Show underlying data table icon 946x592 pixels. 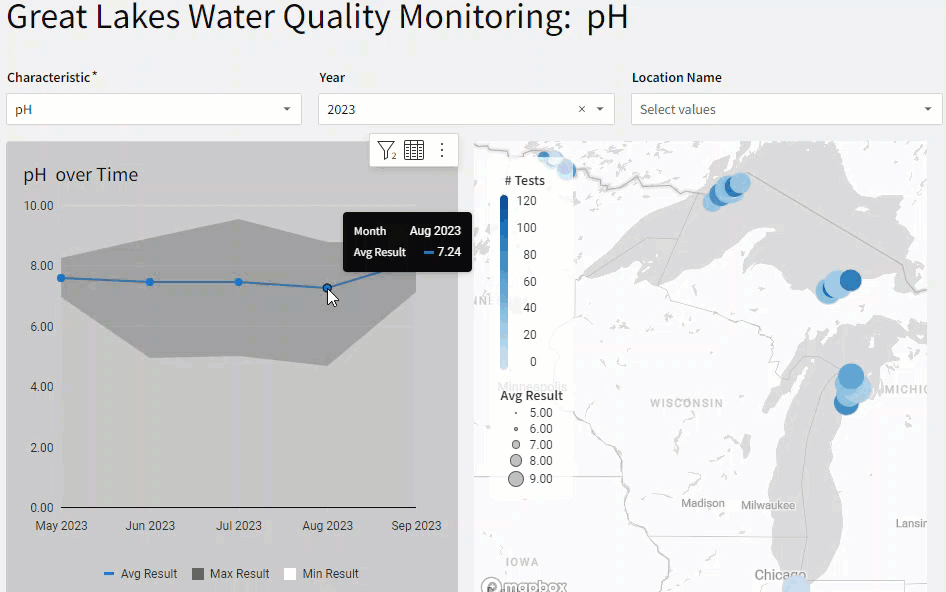(414, 150)
